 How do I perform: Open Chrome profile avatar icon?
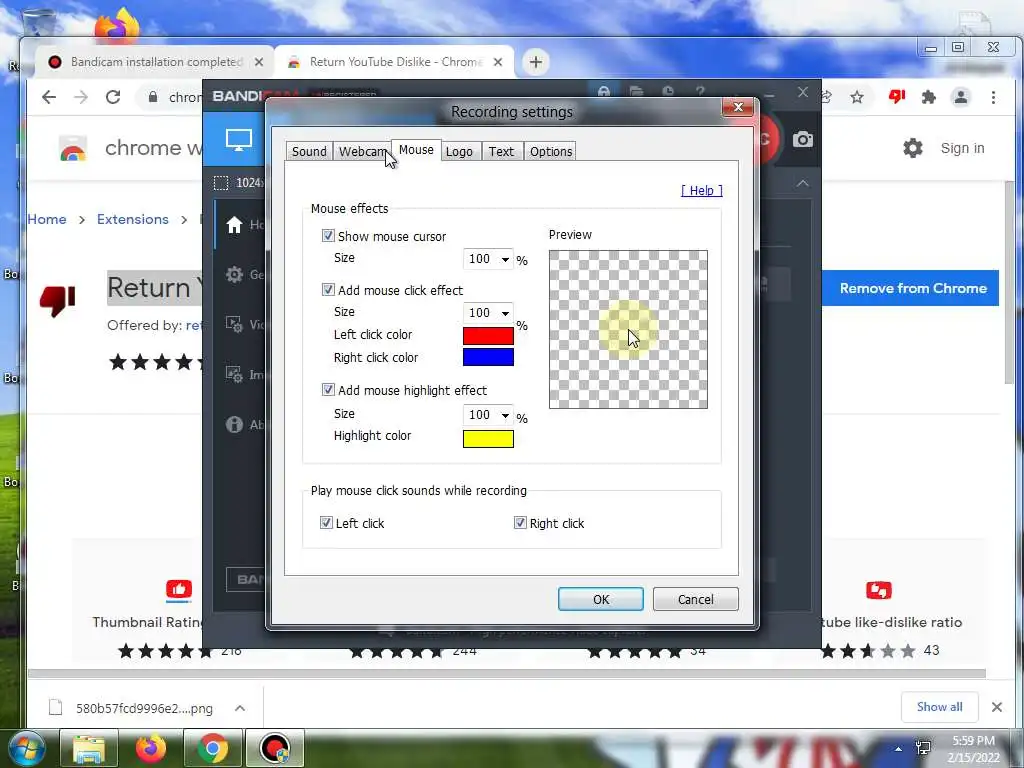tap(961, 97)
